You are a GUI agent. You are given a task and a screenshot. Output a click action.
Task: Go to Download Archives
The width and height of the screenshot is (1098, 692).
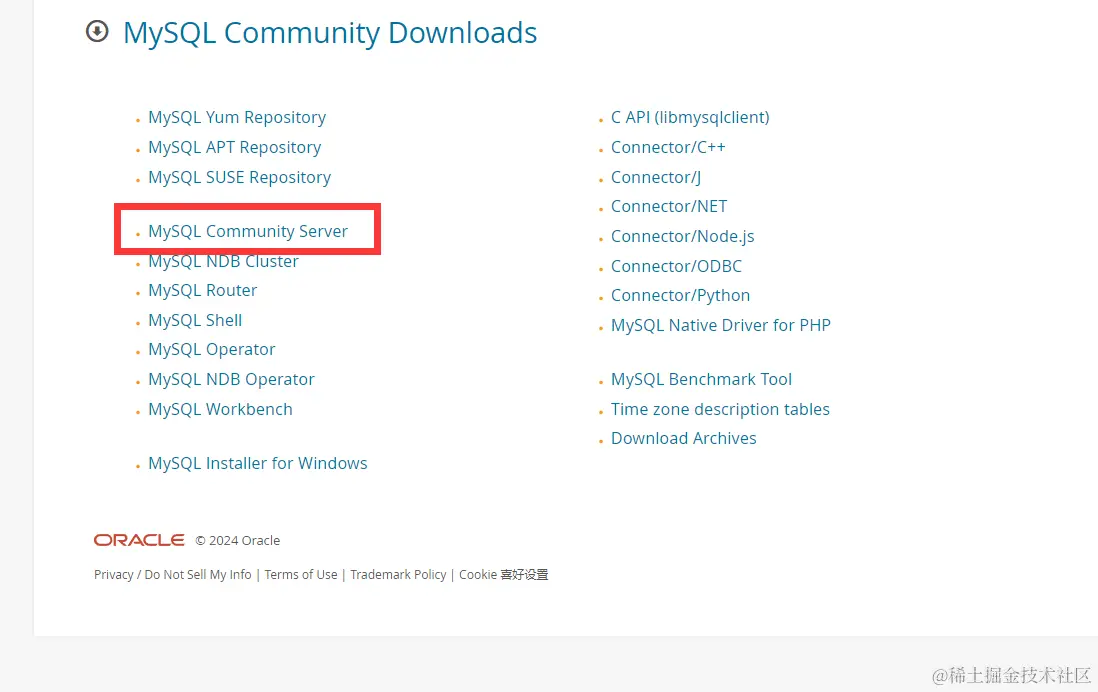(683, 438)
